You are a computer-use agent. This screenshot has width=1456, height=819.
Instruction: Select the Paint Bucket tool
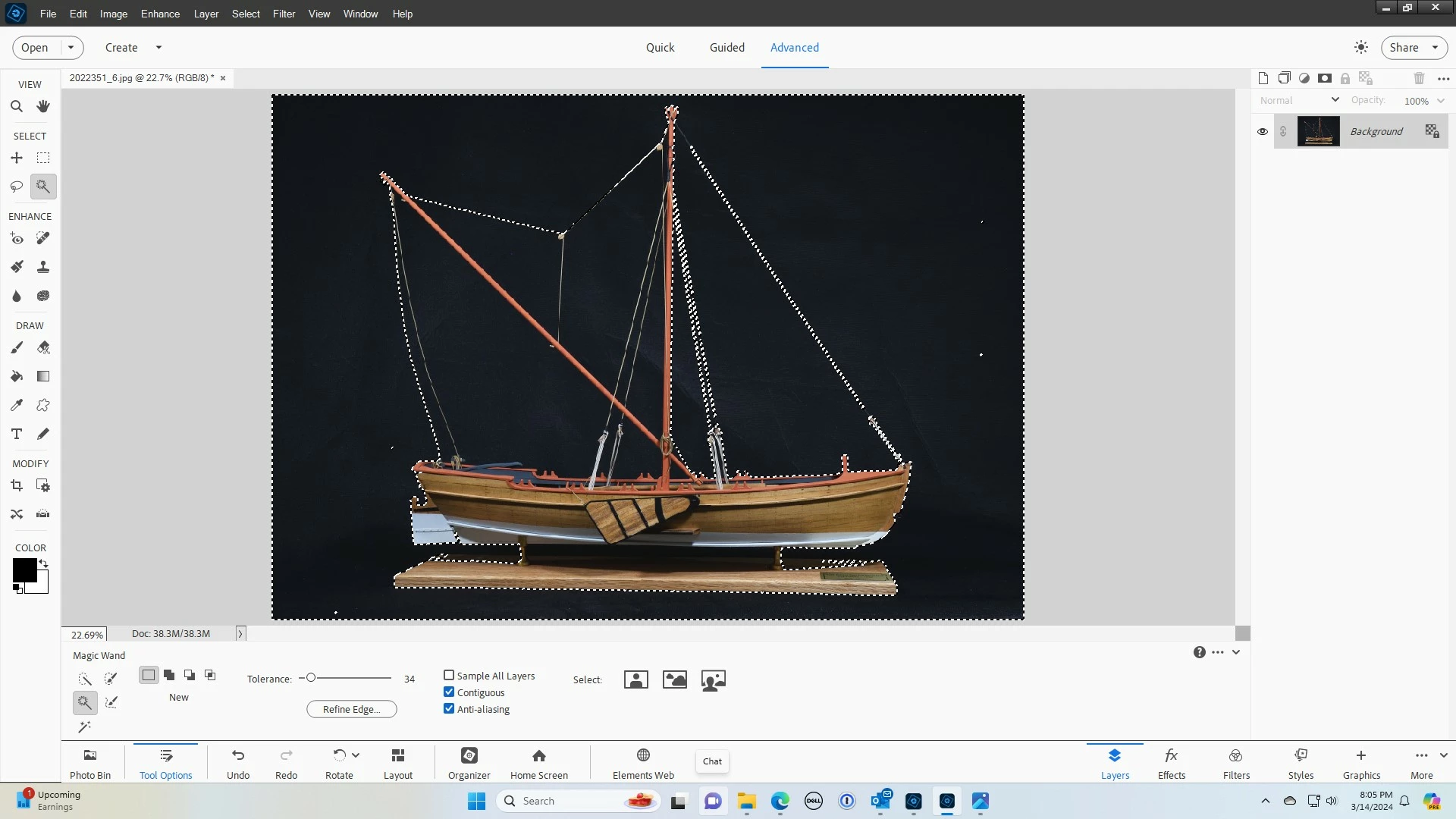click(x=17, y=376)
